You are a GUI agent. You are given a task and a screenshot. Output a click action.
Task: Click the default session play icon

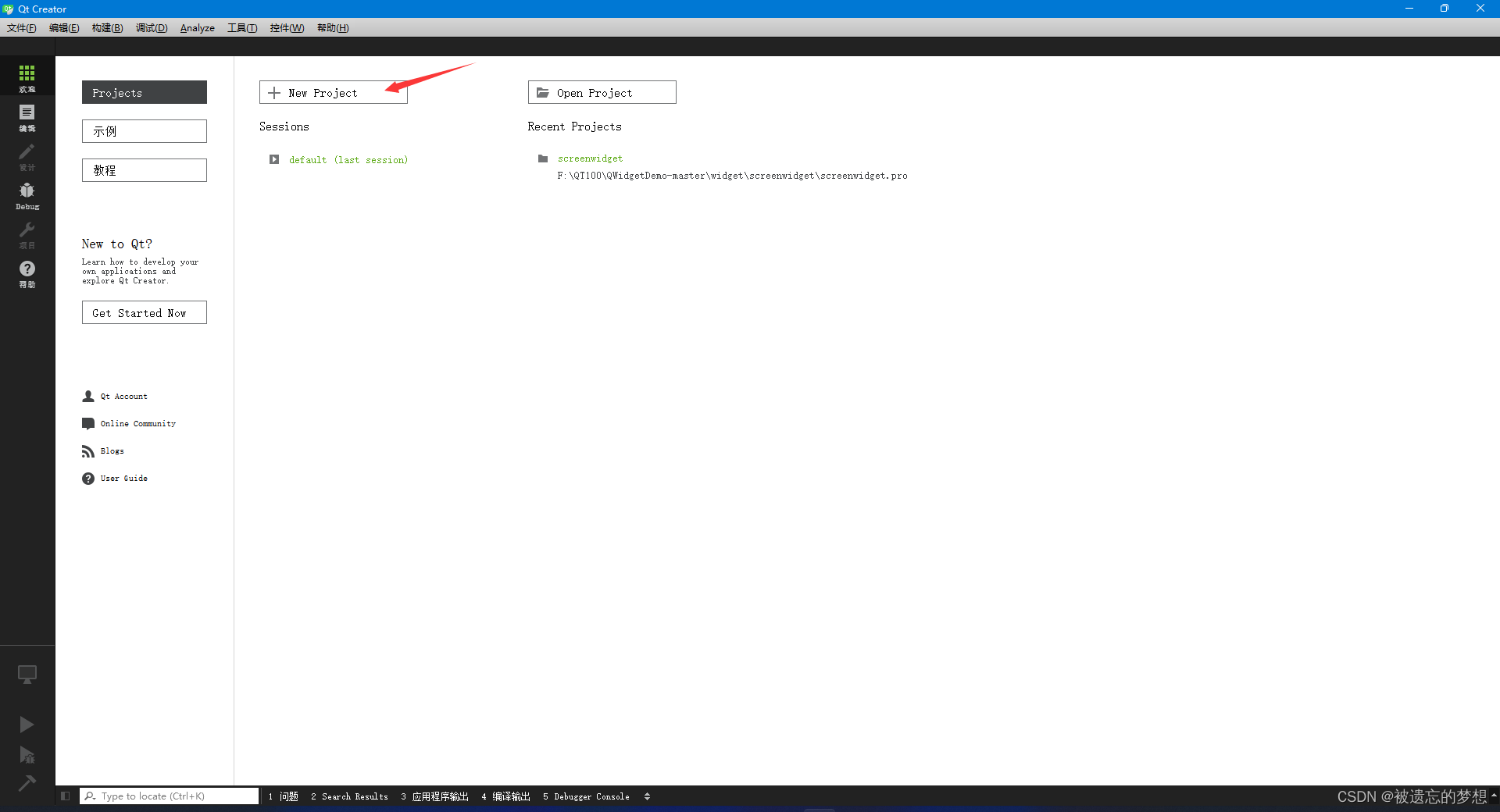click(274, 159)
